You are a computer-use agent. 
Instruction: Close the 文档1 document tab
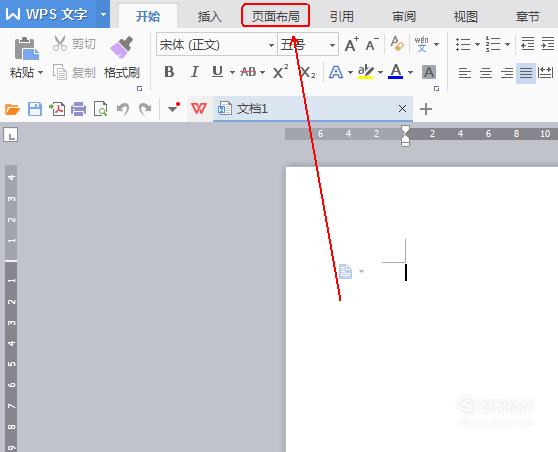(x=402, y=109)
